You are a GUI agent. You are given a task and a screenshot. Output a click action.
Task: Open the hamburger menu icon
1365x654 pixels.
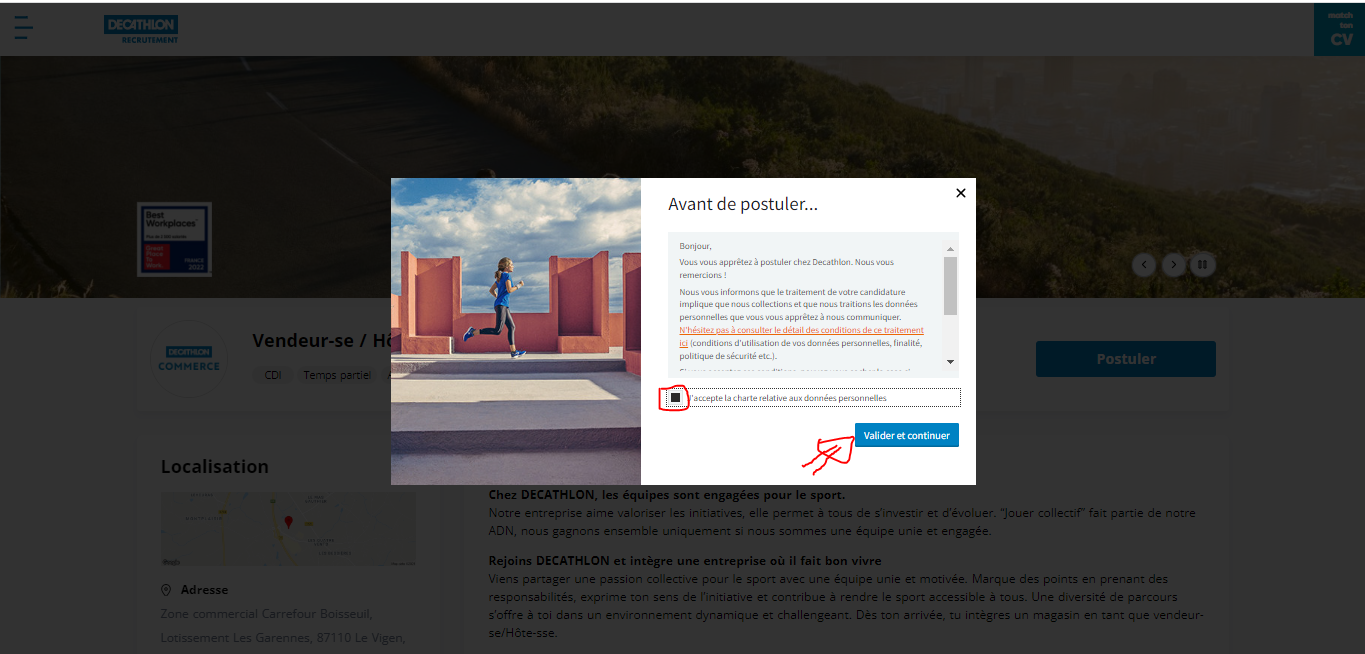pos(23,28)
